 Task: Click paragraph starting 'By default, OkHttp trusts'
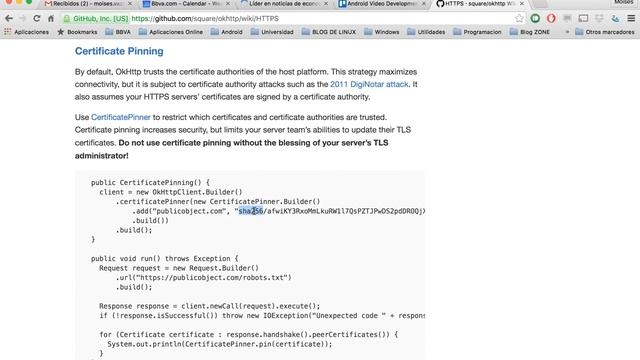pyautogui.click(x=246, y=84)
